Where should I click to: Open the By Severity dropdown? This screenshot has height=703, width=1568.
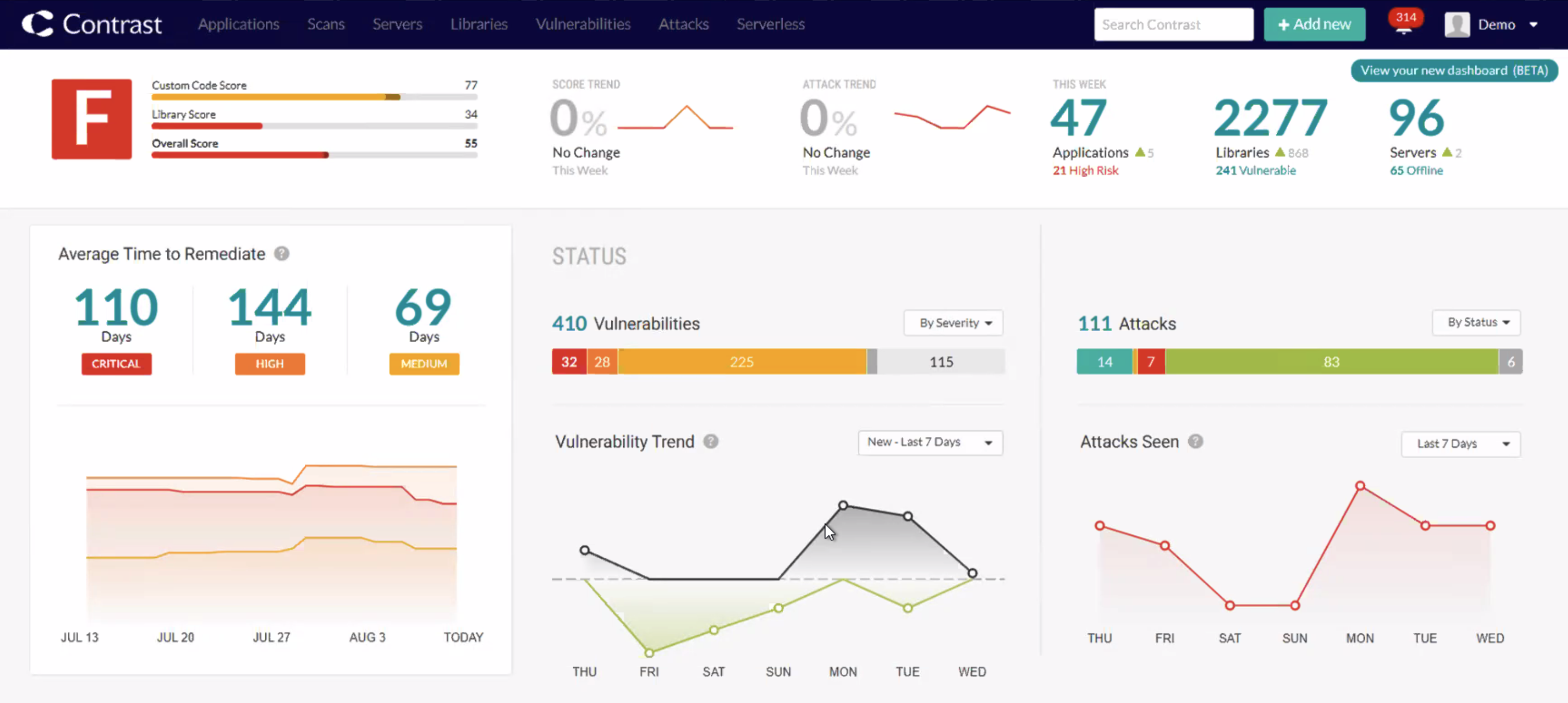point(953,323)
